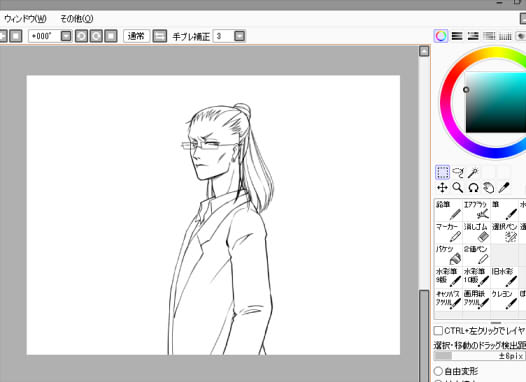Choose the バケツ bucket fill tool
The height and width of the screenshot is (382, 526).
coord(449,255)
